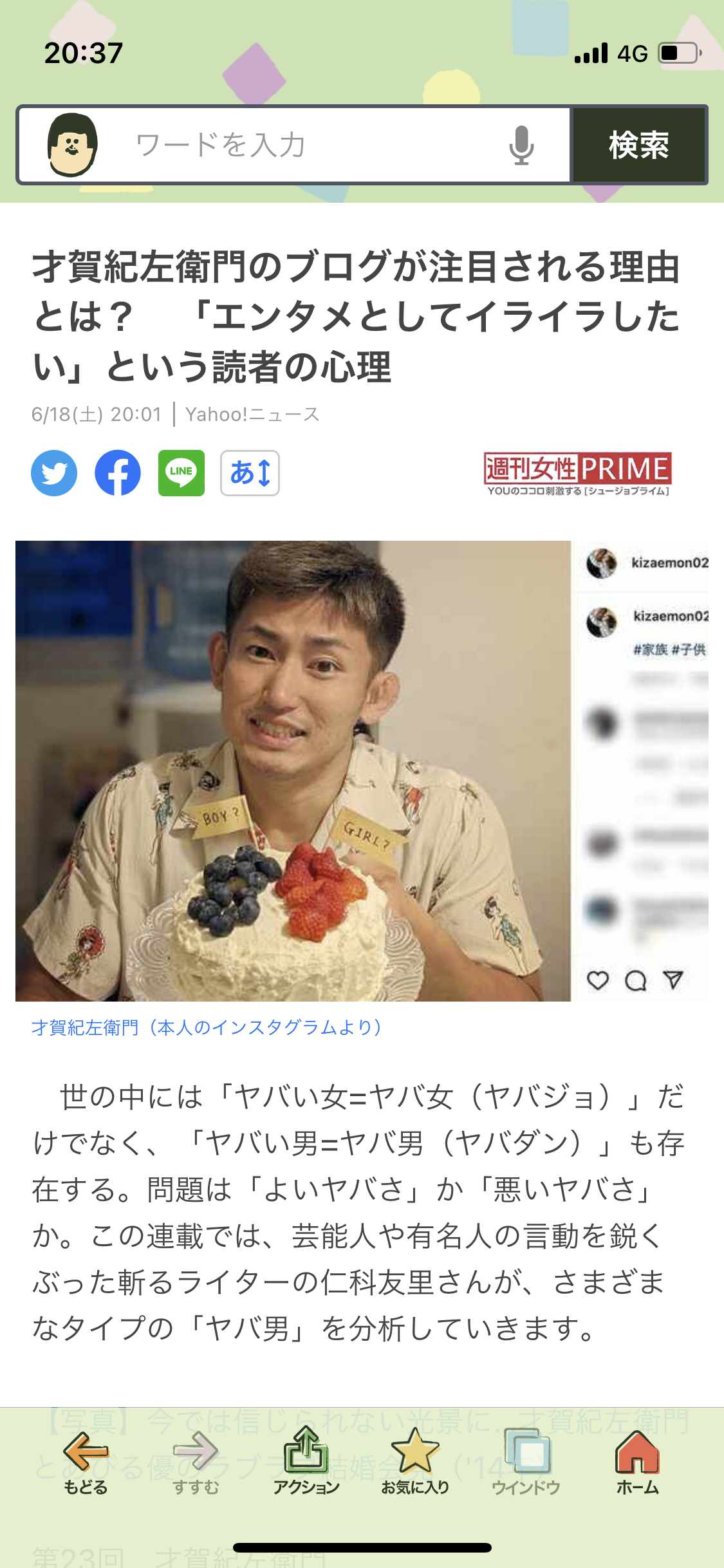Click the 検索 search button
The width and height of the screenshot is (724, 1568).
639,145
